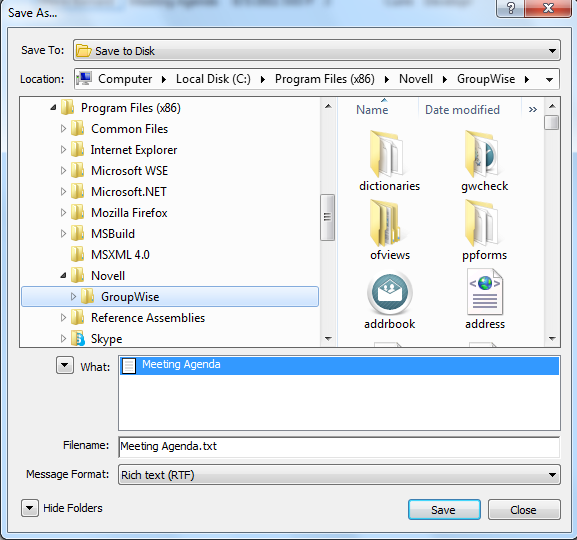Select Common Files folder in tree
The width and height of the screenshot is (577, 540).
(x=130, y=129)
